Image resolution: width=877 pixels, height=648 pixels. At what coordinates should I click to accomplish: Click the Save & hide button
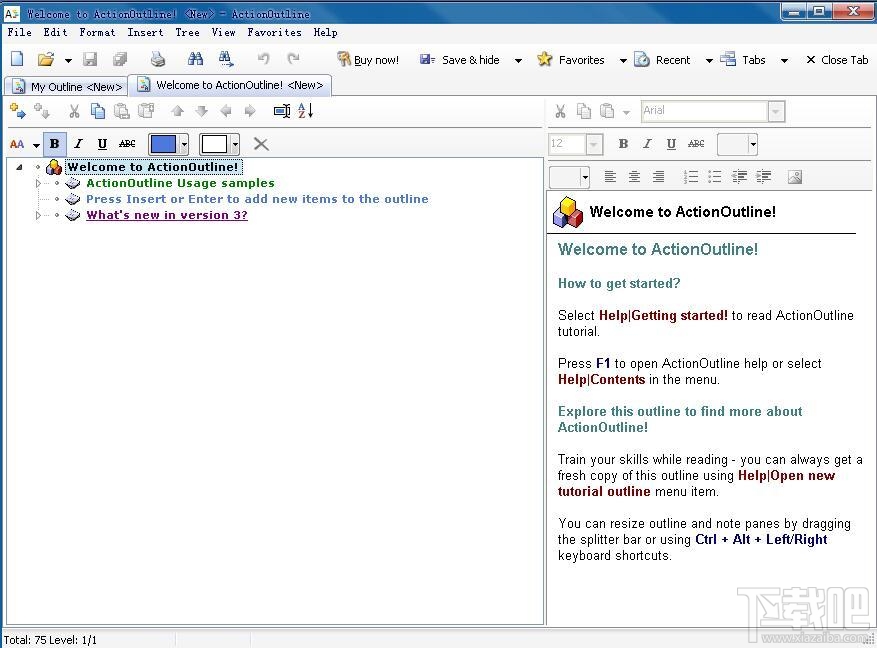[x=460, y=59]
